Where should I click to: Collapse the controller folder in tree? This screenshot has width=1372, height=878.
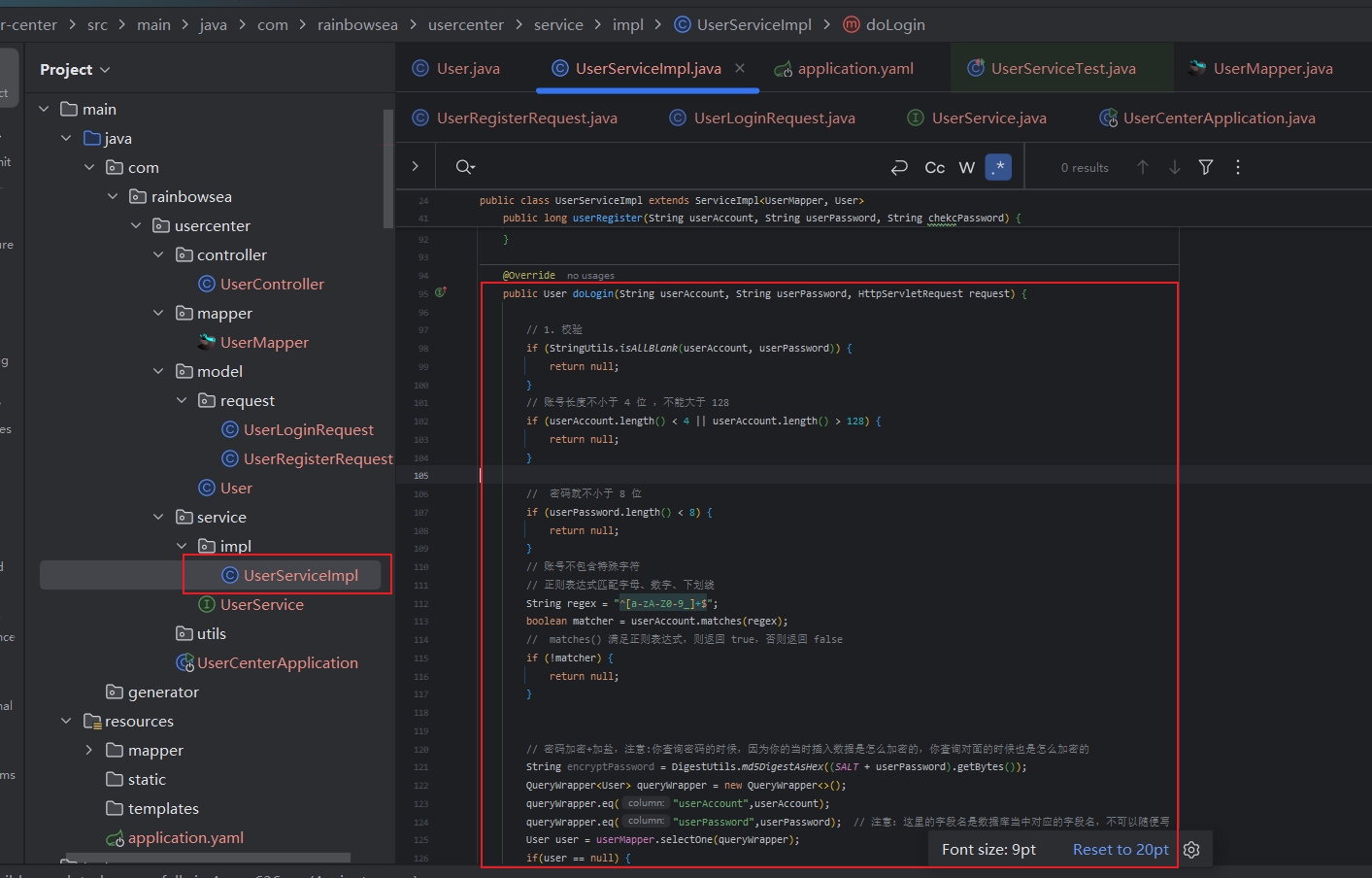(x=158, y=254)
